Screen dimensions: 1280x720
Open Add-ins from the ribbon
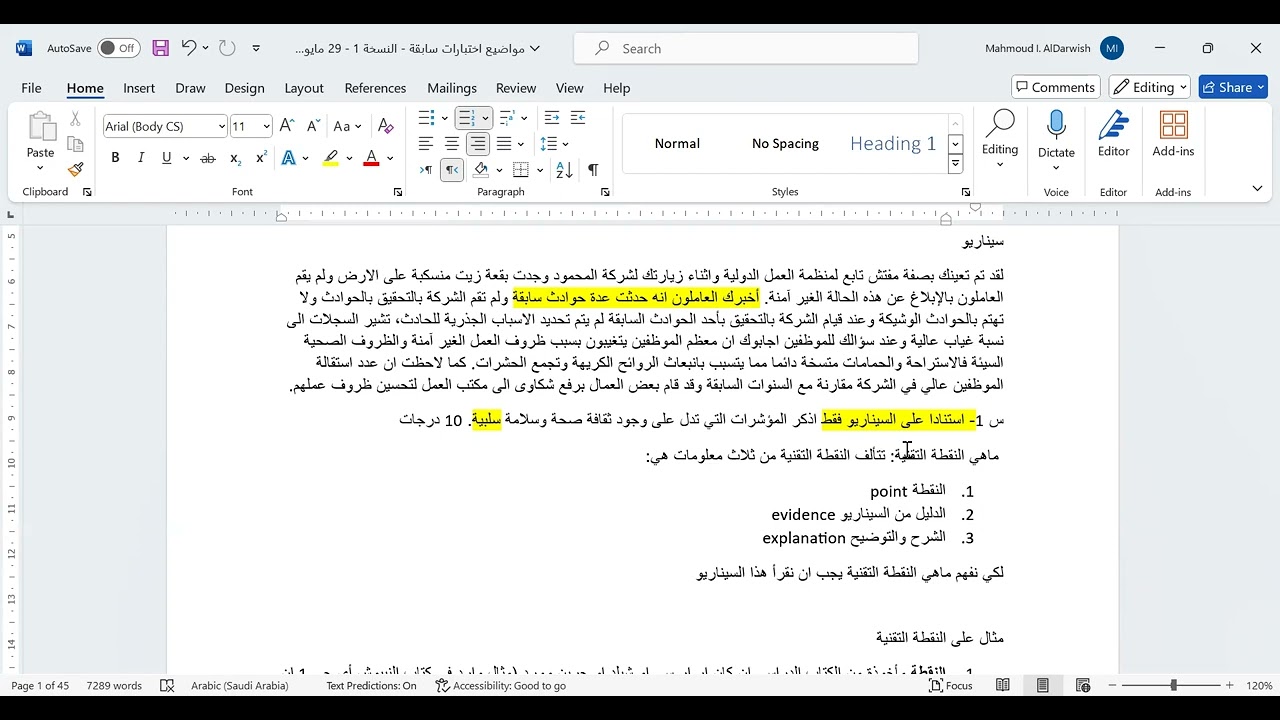pos(1173,135)
